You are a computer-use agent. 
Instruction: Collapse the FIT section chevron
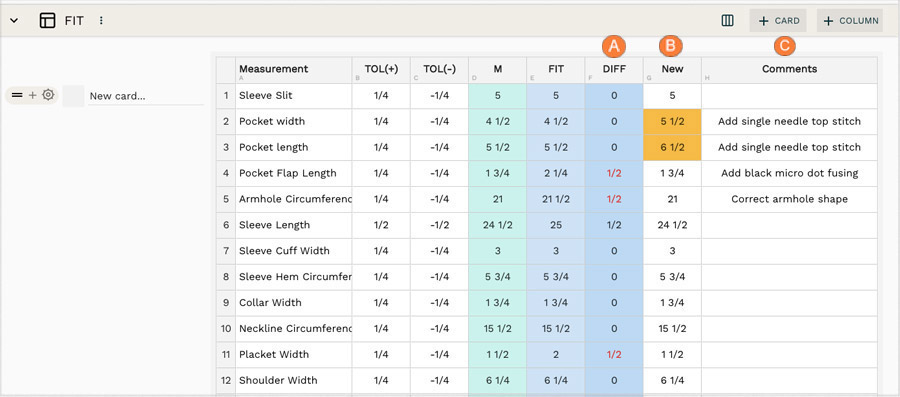[14, 21]
